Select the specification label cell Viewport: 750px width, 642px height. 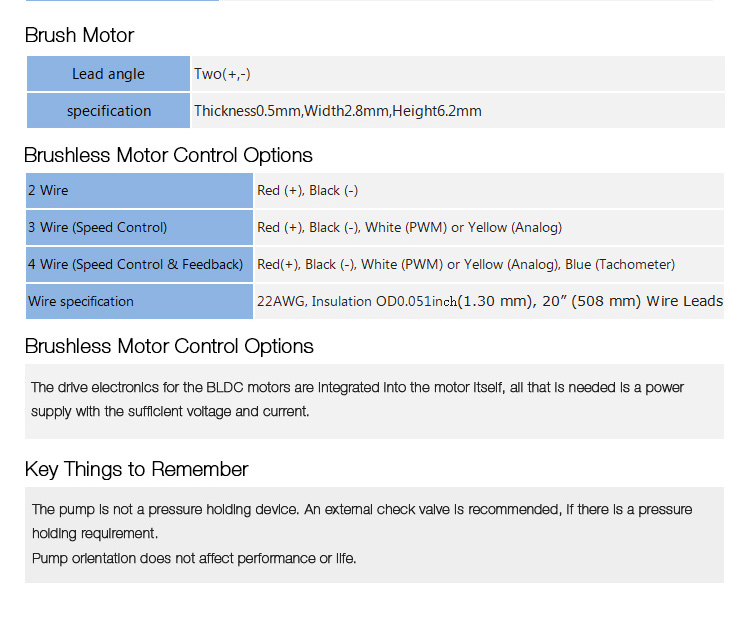(x=109, y=111)
